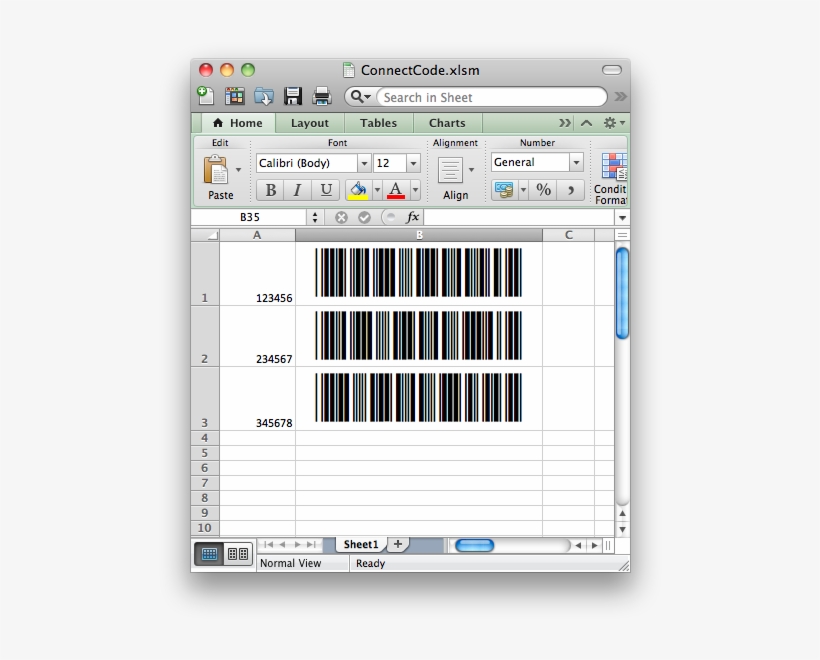The image size is (820, 660).
Task: Click the Align text icon
Action: tap(450, 170)
